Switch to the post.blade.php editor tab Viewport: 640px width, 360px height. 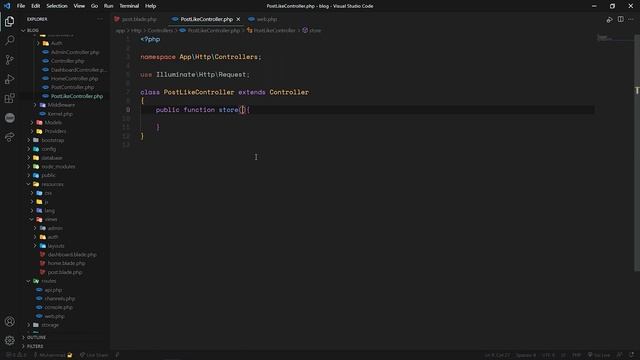(138, 19)
